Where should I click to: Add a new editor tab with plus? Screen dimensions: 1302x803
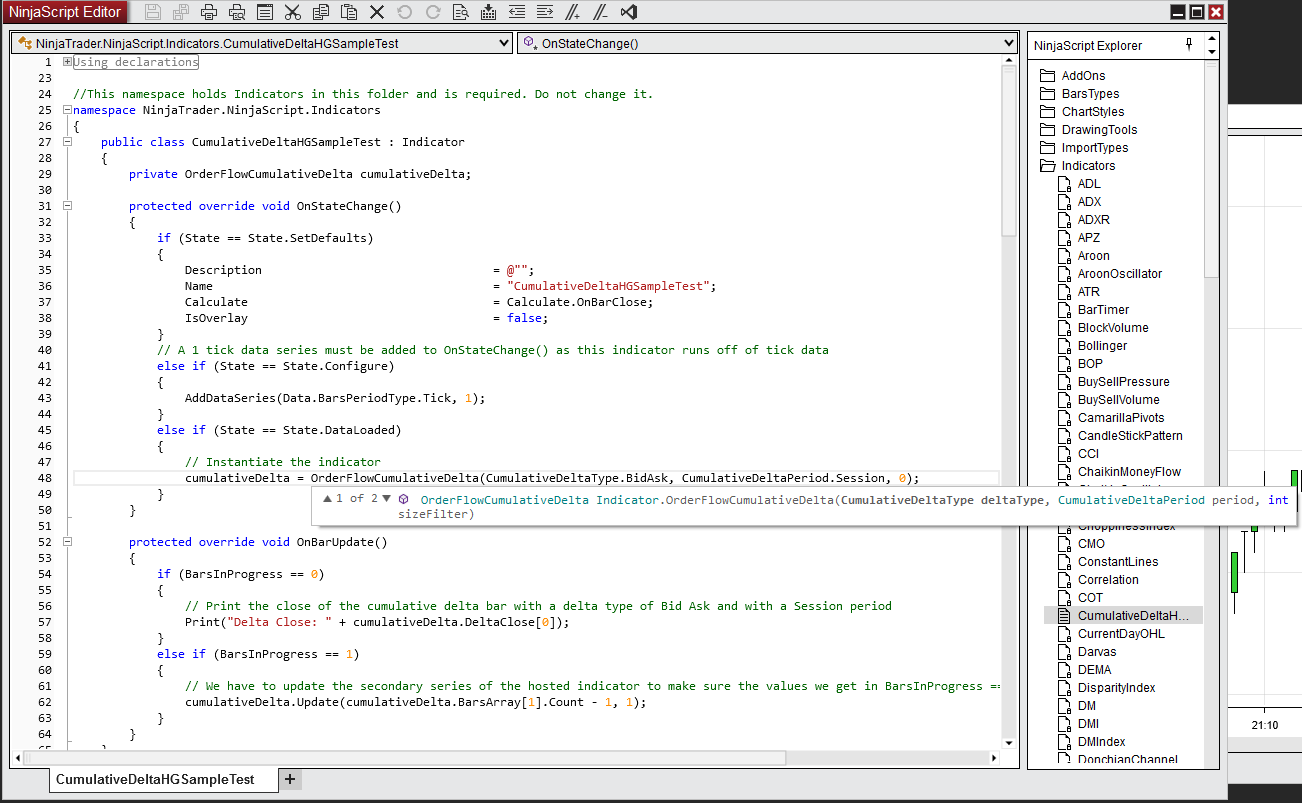point(290,779)
